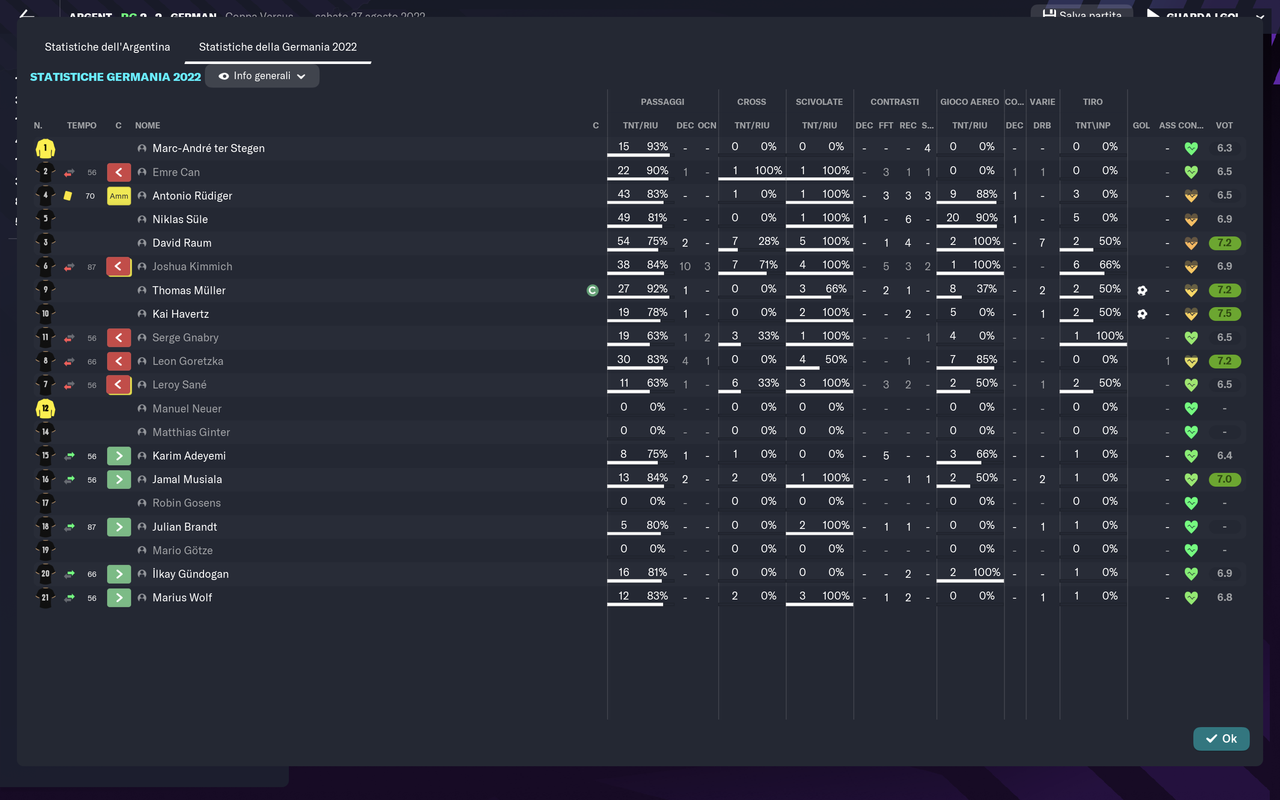Click Matthias Ginter's shirt number 14
Screen dimensions: 1280x800
point(44,432)
